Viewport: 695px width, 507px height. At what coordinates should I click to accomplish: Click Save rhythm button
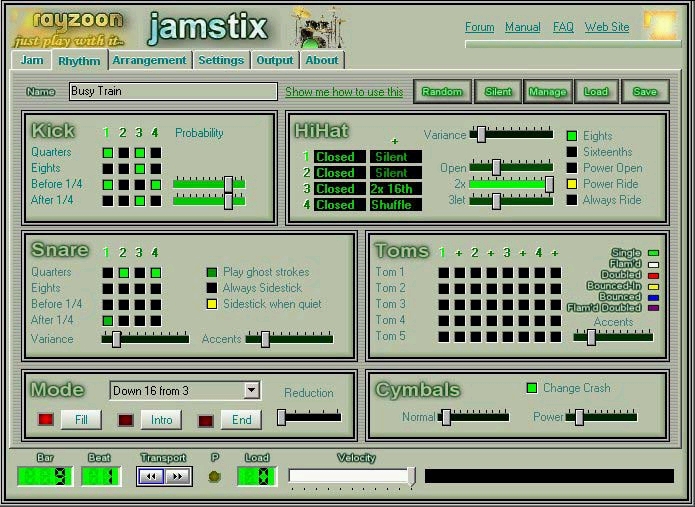tap(645, 92)
